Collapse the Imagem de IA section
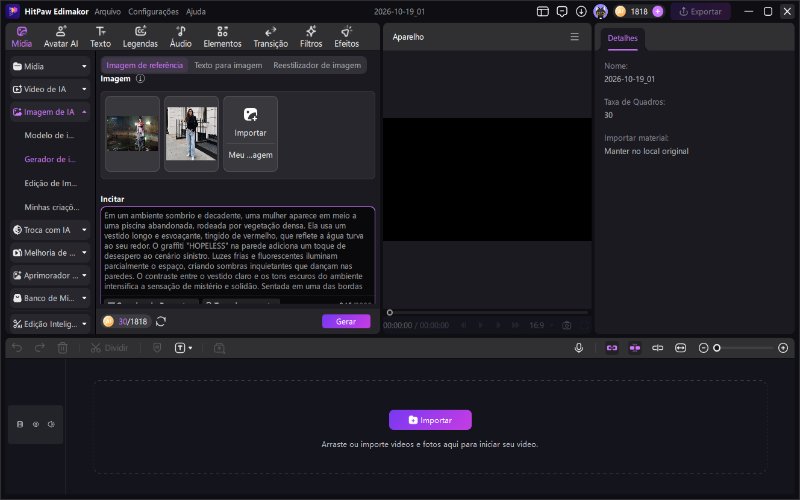 pyautogui.click(x=50, y=112)
